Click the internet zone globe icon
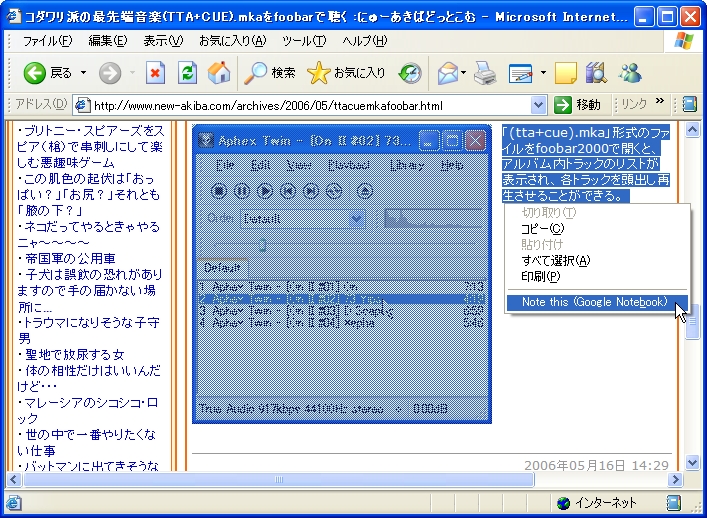This screenshot has width=707, height=518. click(563, 503)
